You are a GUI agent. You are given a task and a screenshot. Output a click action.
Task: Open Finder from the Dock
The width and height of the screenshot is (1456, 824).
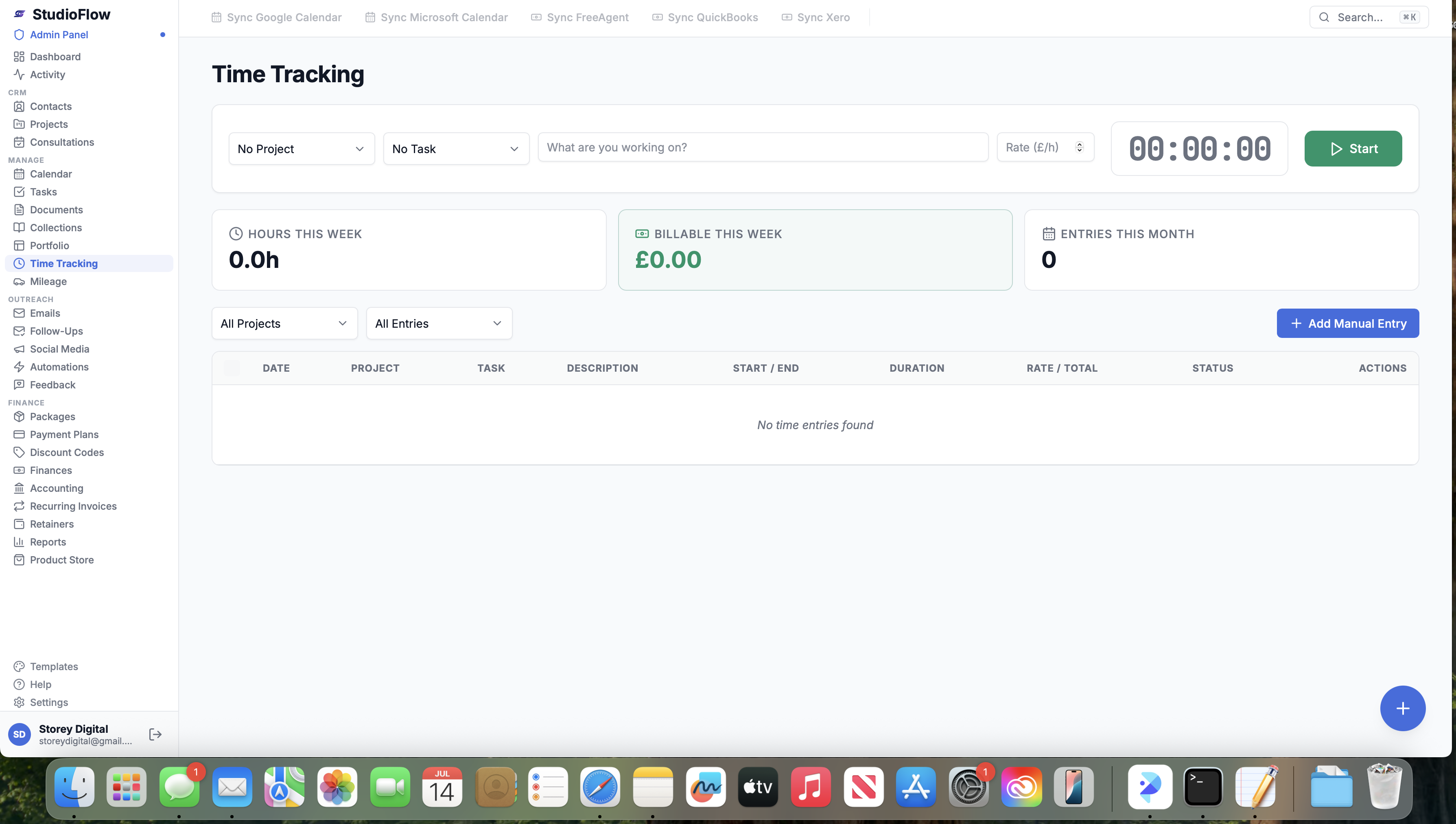click(x=74, y=787)
